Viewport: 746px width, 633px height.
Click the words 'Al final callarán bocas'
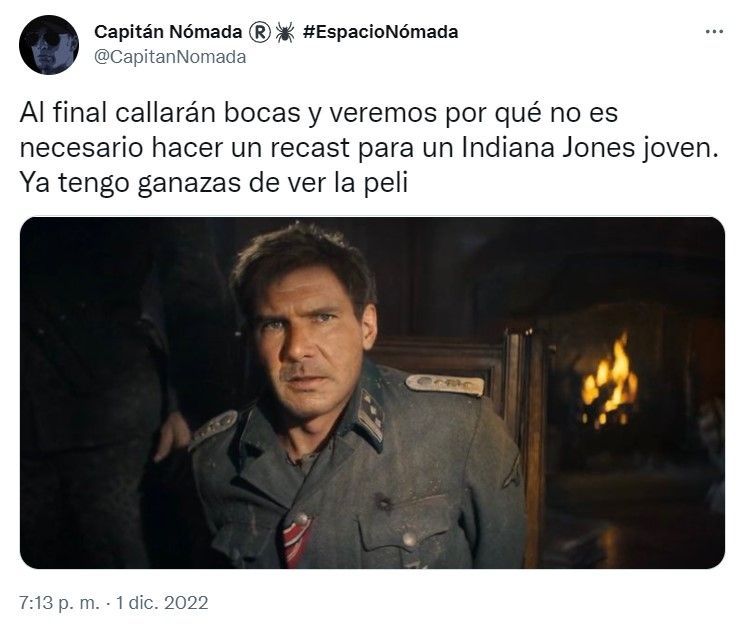(160, 113)
